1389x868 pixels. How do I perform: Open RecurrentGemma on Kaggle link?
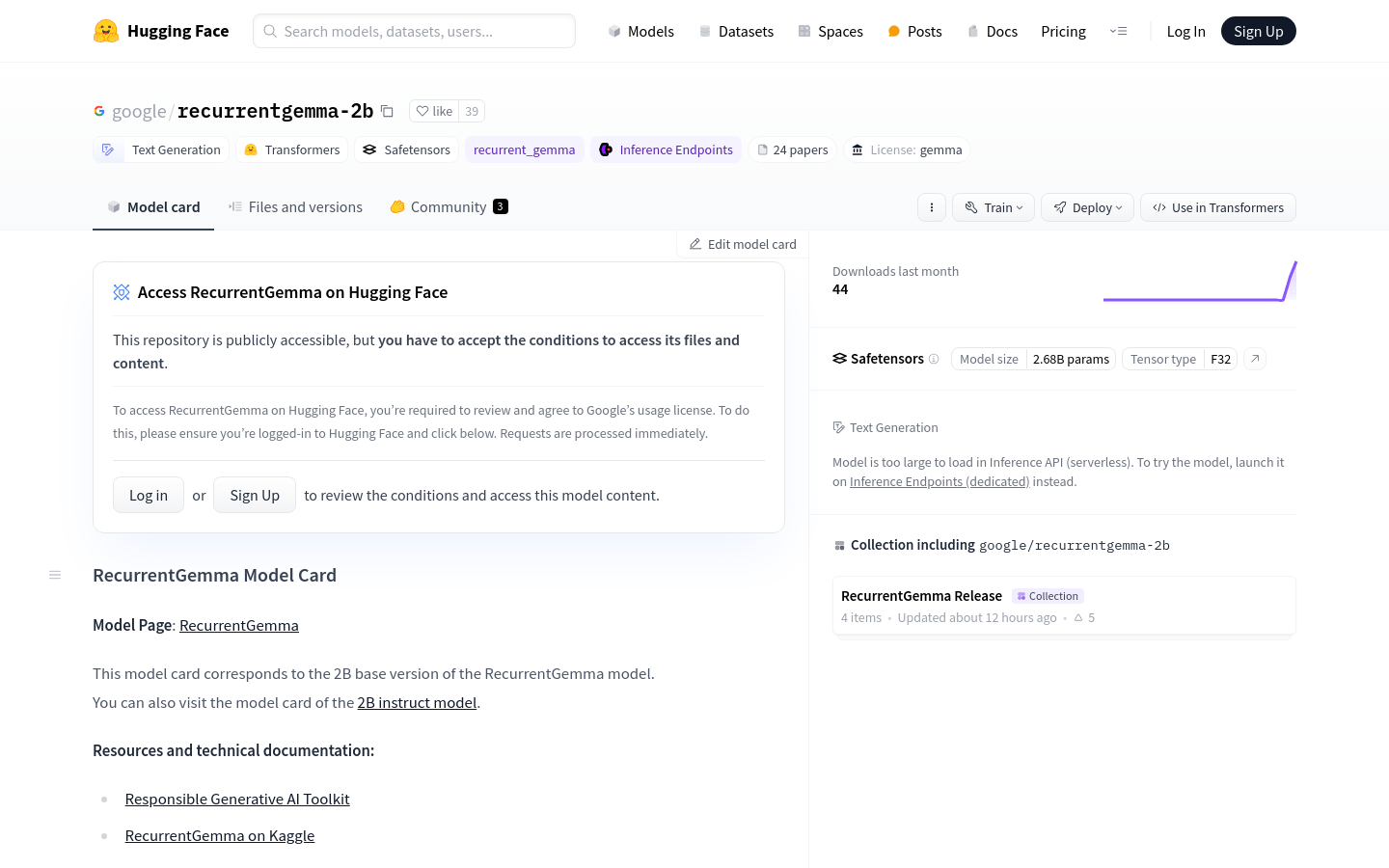220,835
